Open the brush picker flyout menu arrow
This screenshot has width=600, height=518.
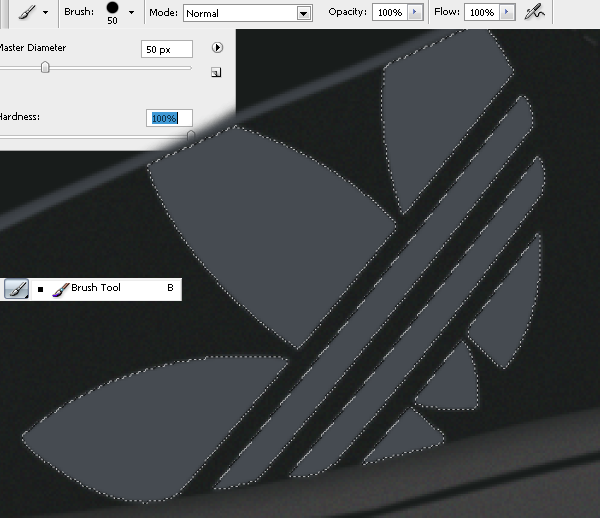pos(217,48)
